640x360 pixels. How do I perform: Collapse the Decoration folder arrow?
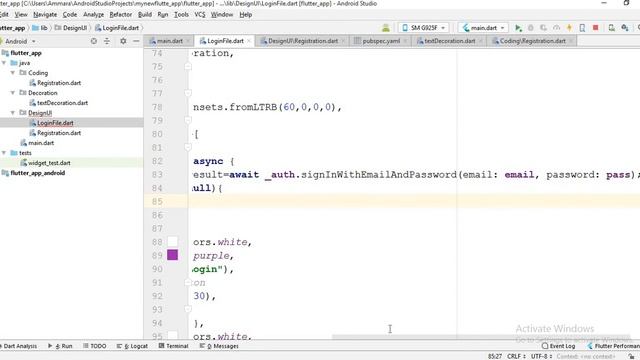(x=13, y=93)
